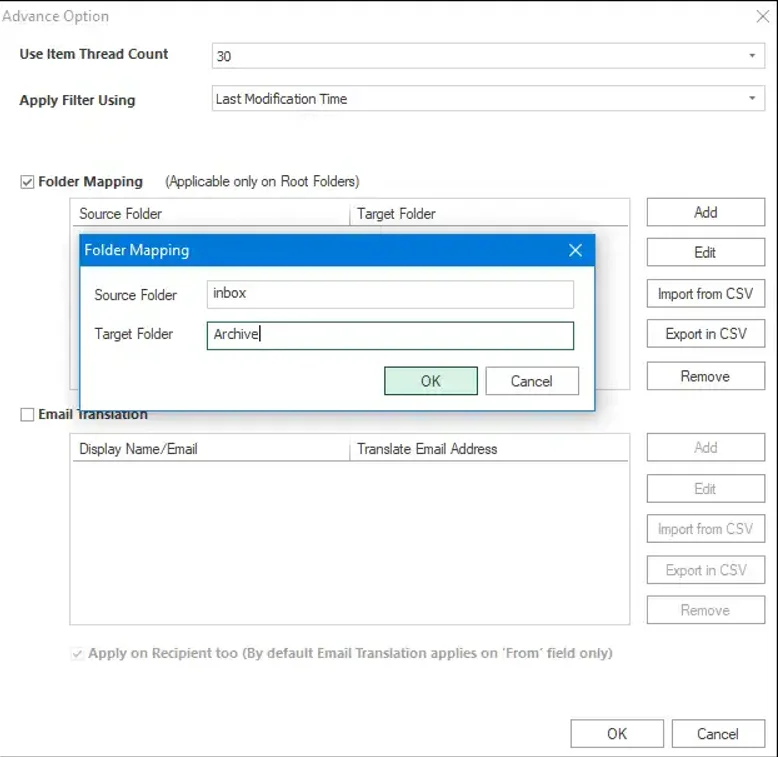This screenshot has height=757, width=779.
Task: Import folder mapping from CSV
Action: (705, 294)
